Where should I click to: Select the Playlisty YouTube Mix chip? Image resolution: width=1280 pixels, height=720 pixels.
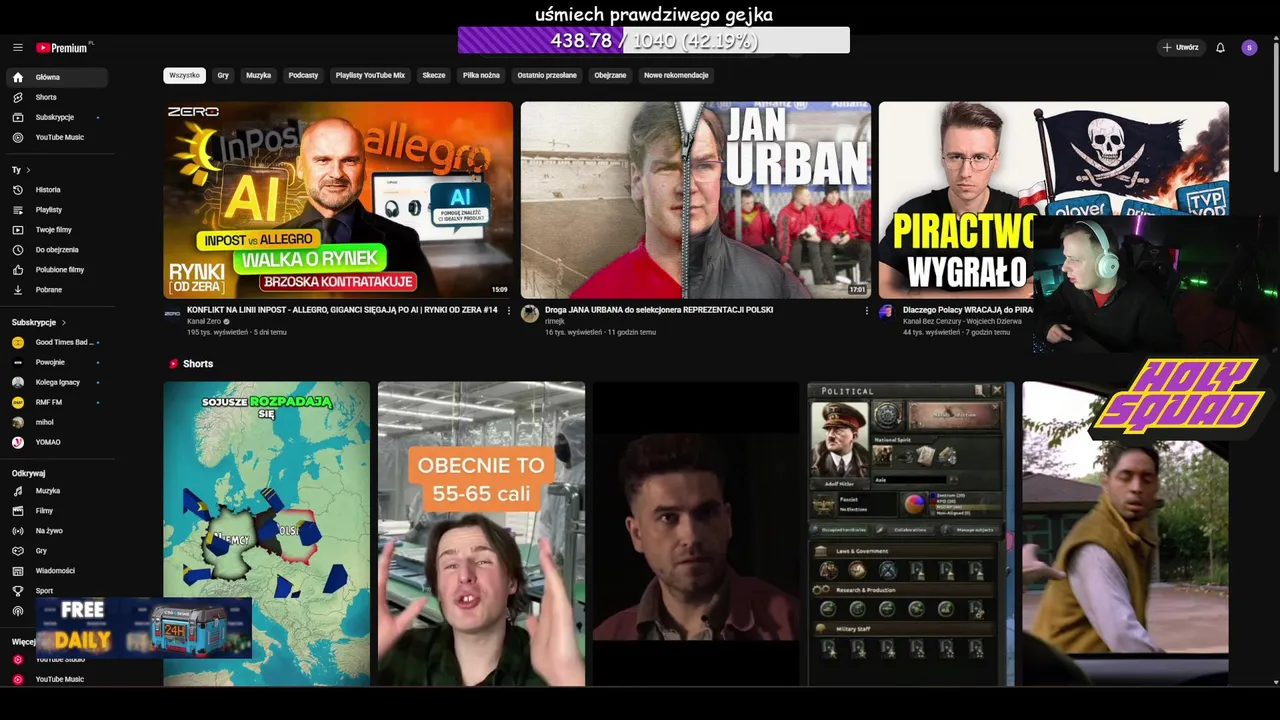tap(370, 75)
